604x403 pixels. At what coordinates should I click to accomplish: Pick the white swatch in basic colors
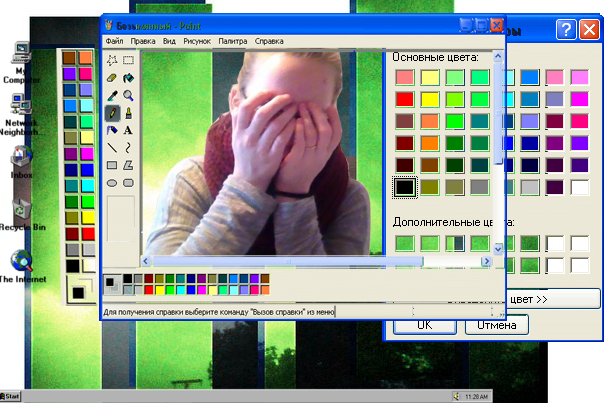[x=579, y=187]
